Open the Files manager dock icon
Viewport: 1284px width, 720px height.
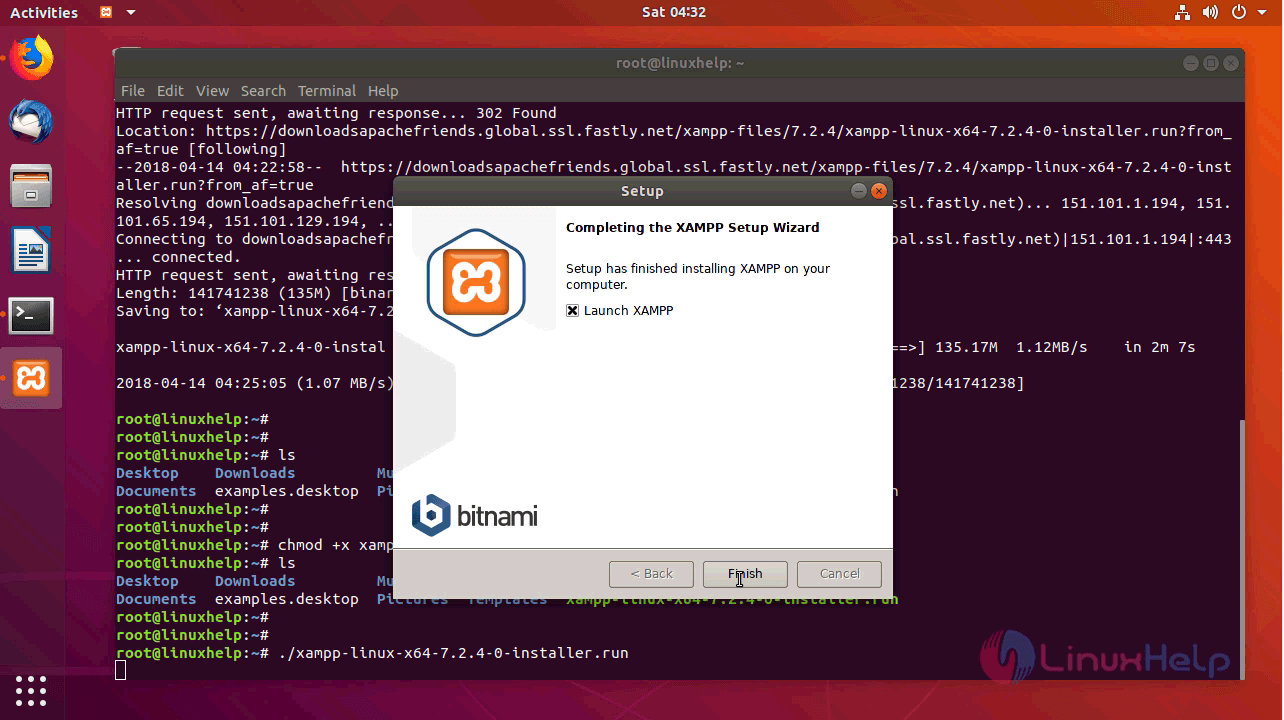[x=31, y=186]
